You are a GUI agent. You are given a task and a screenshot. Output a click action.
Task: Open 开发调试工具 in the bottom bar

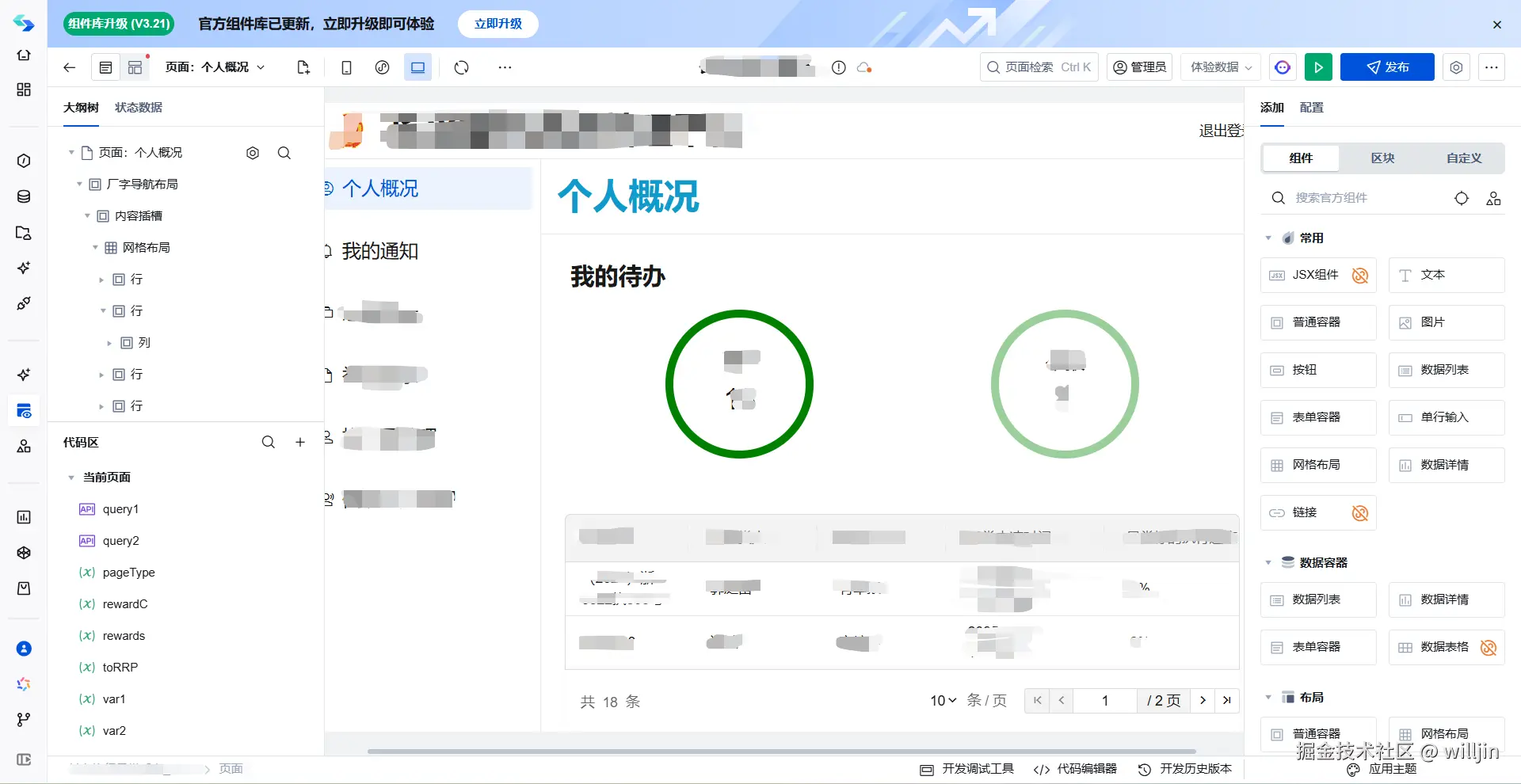[966, 769]
